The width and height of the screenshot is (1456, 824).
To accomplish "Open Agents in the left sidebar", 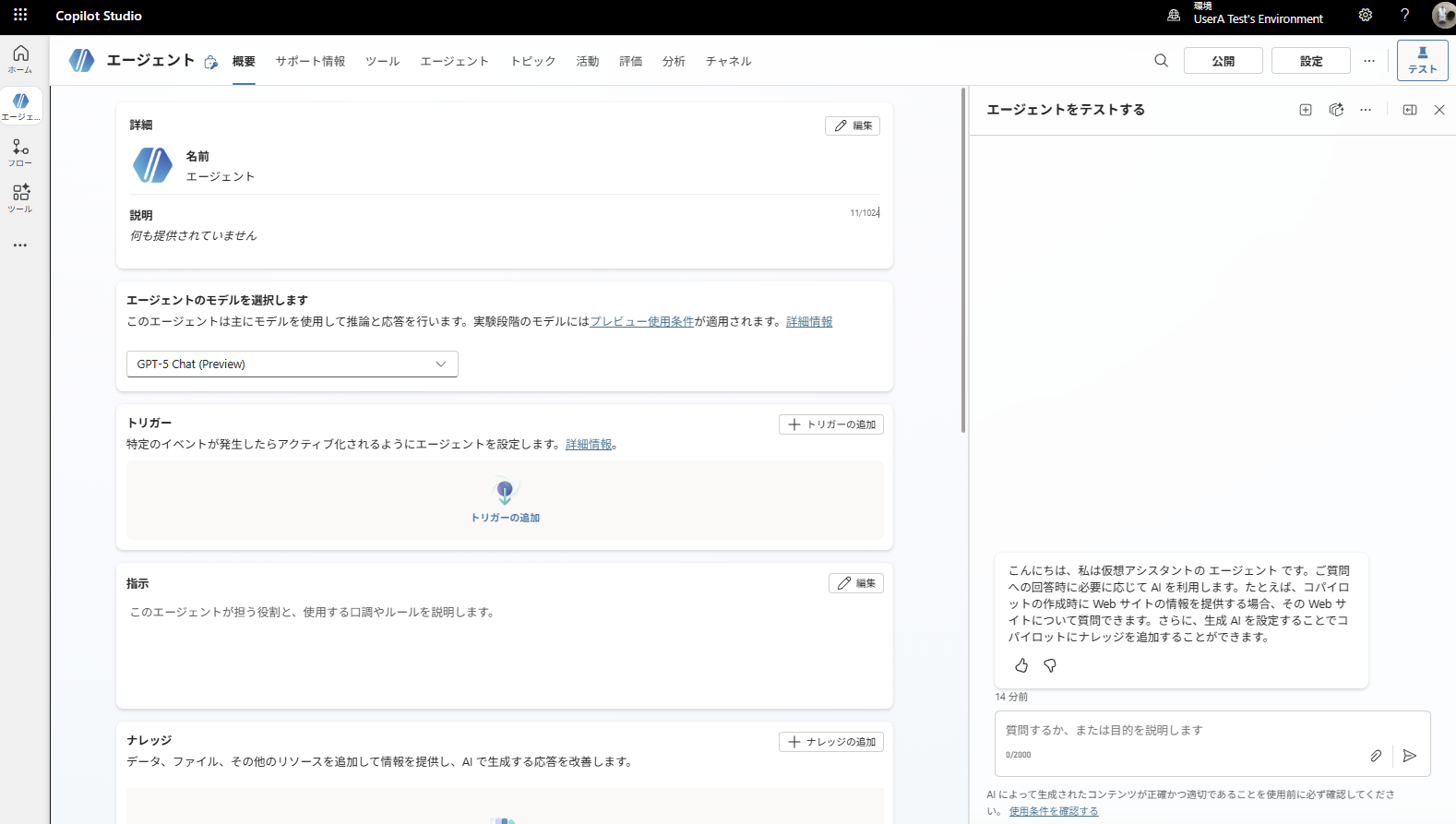I will click(x=20, y=106).
